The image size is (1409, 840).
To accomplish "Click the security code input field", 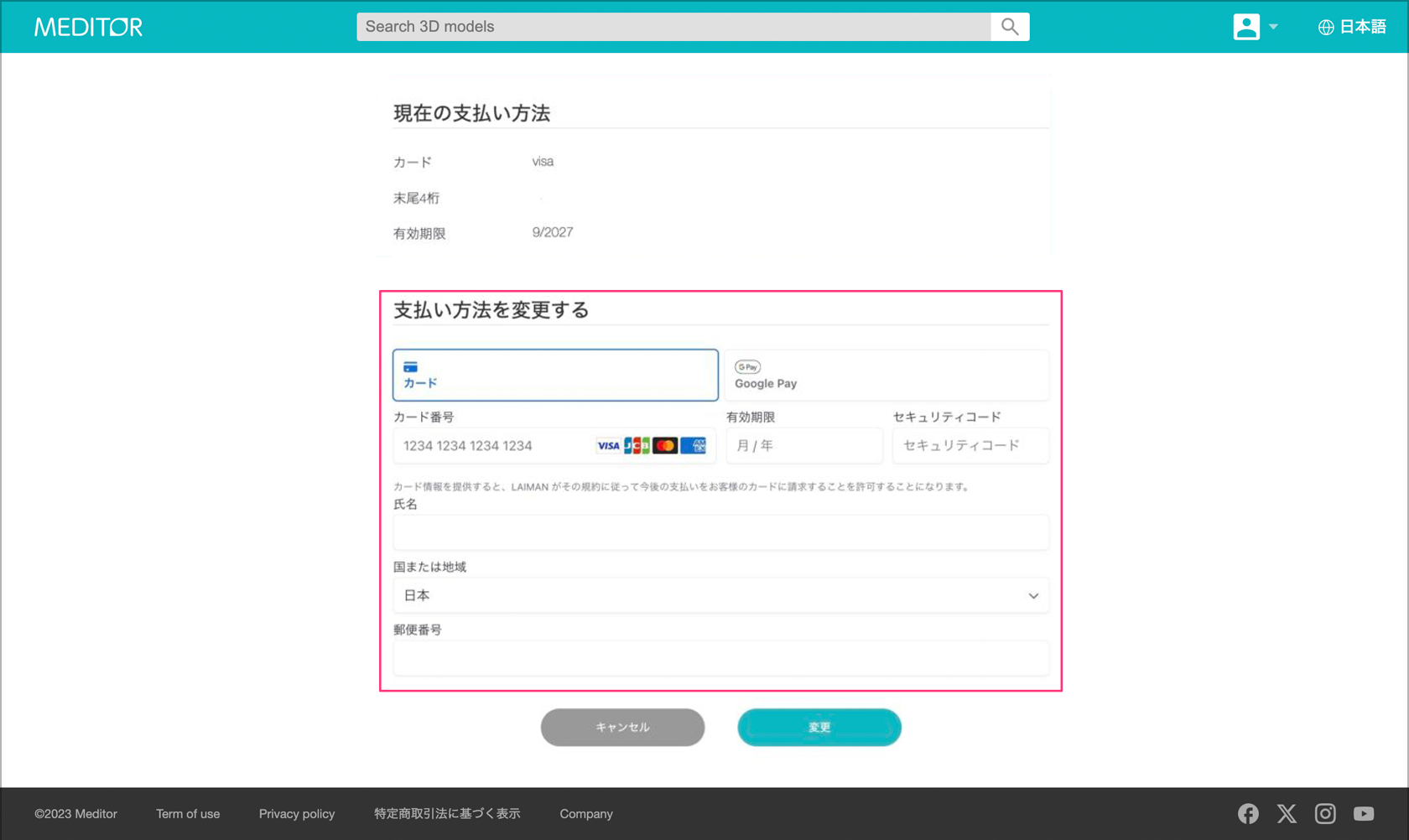I will click(970, 446).
